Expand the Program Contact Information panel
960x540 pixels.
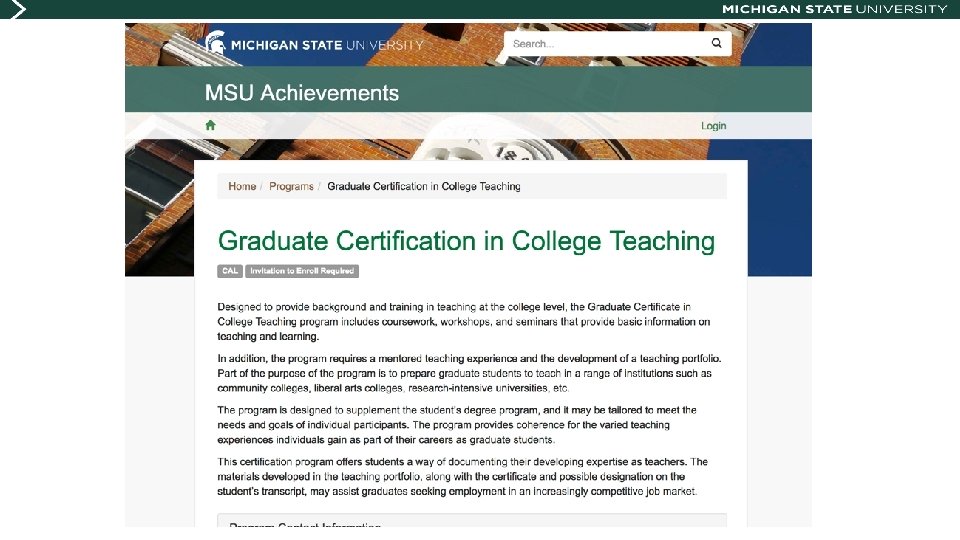point(472,522)
